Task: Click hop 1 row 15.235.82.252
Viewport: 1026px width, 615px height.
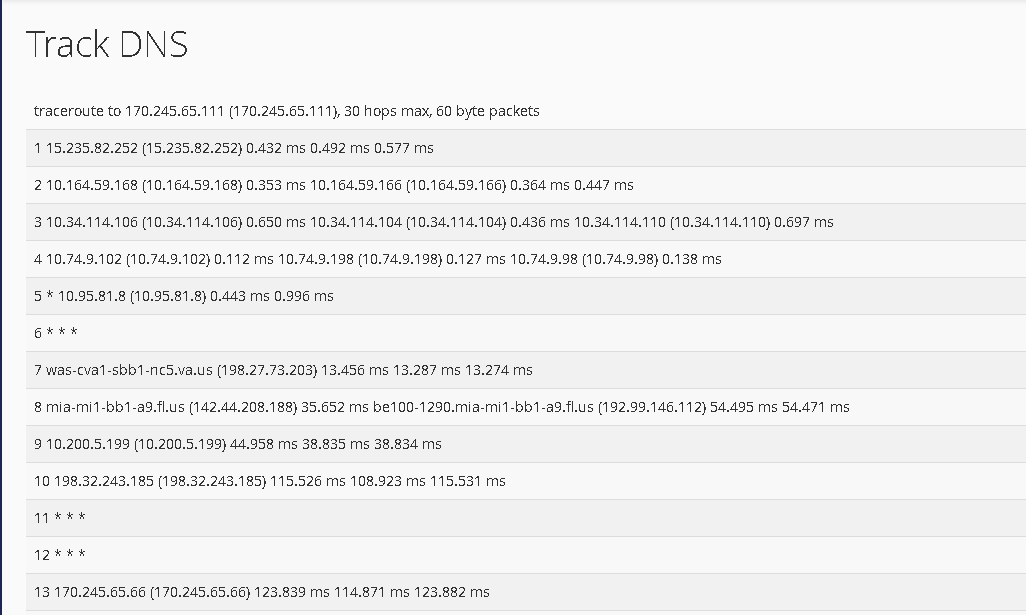Action: tap(526, 148)
